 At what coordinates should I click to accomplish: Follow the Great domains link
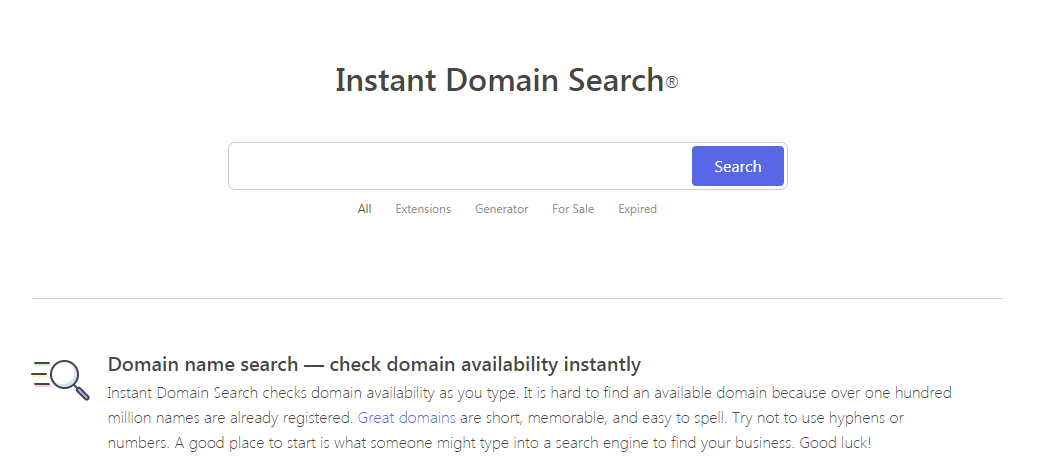coord(406,418)
